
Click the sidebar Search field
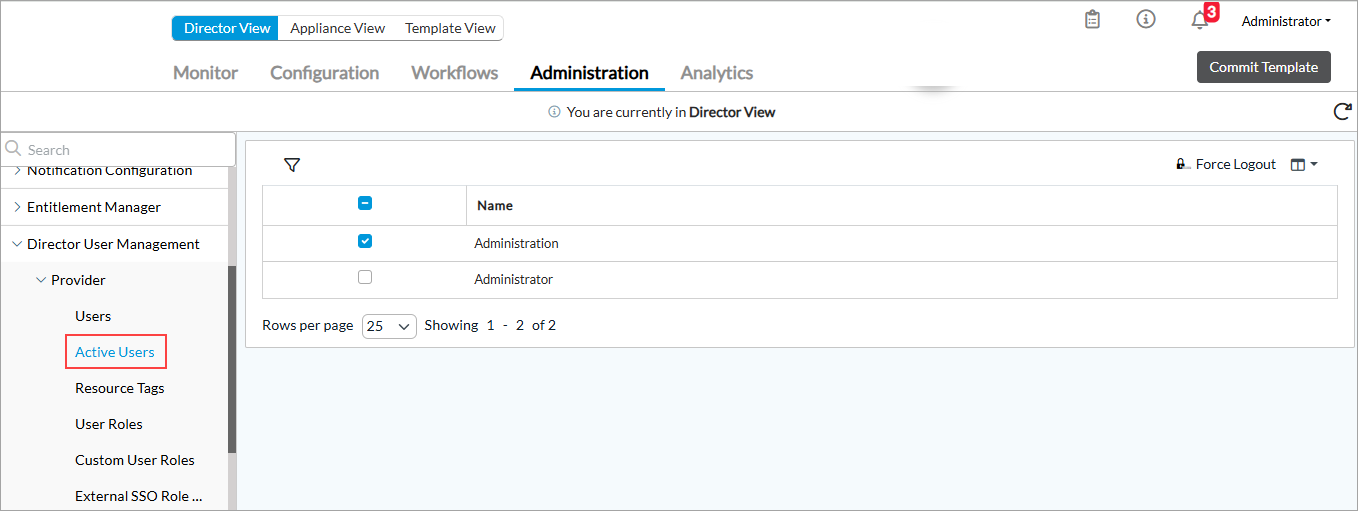tap(125, 150)
